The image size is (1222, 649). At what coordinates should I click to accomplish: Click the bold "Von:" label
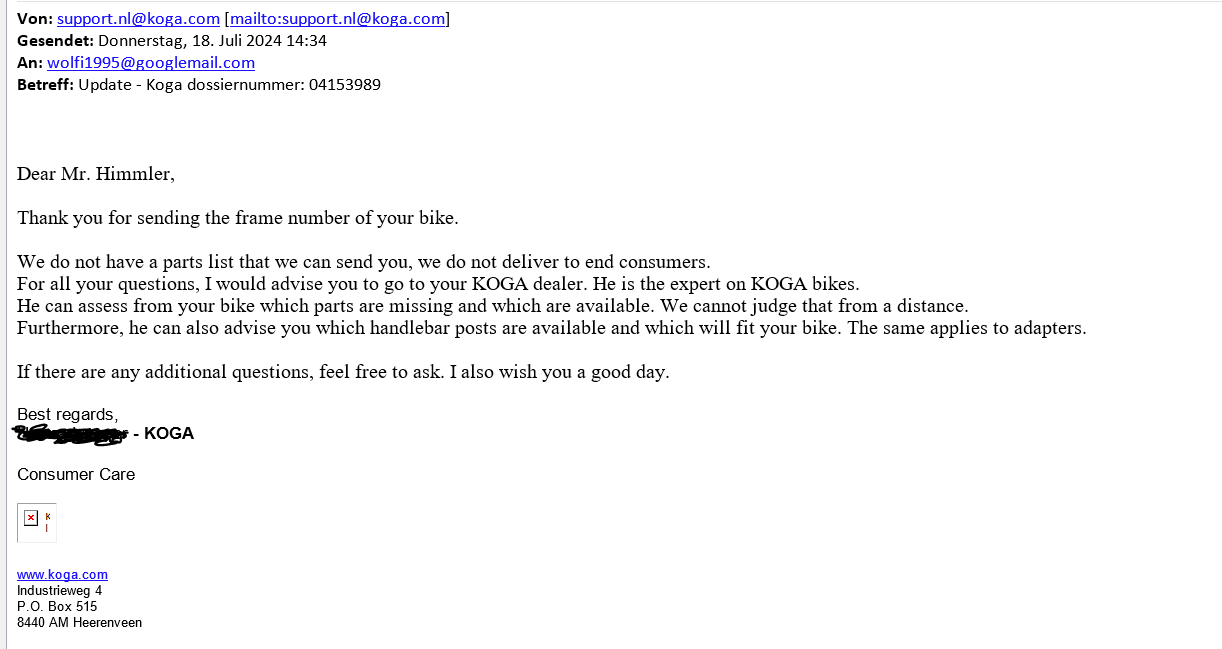pos(34,19)
